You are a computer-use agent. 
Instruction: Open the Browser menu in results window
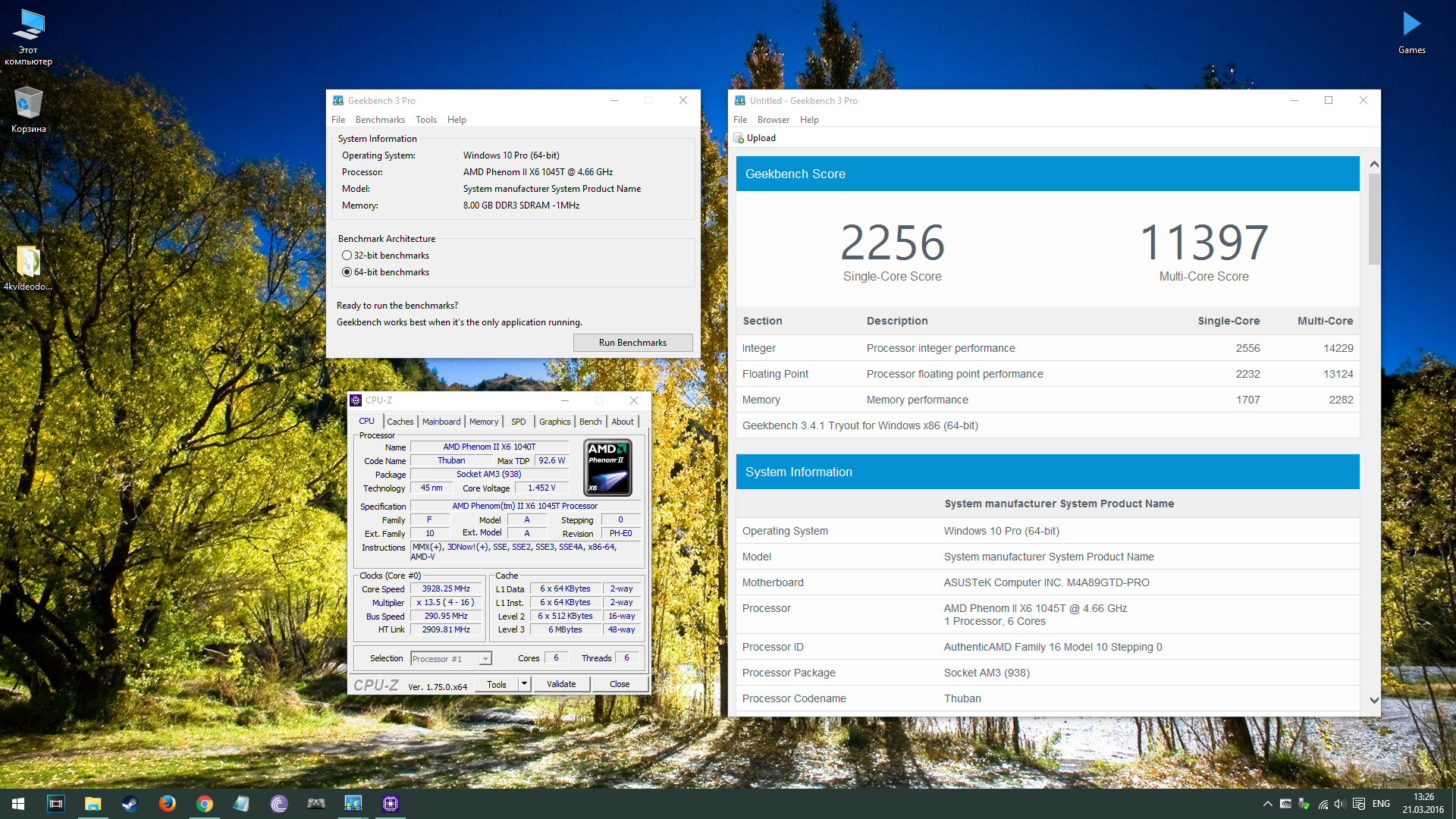coord(773,120)
